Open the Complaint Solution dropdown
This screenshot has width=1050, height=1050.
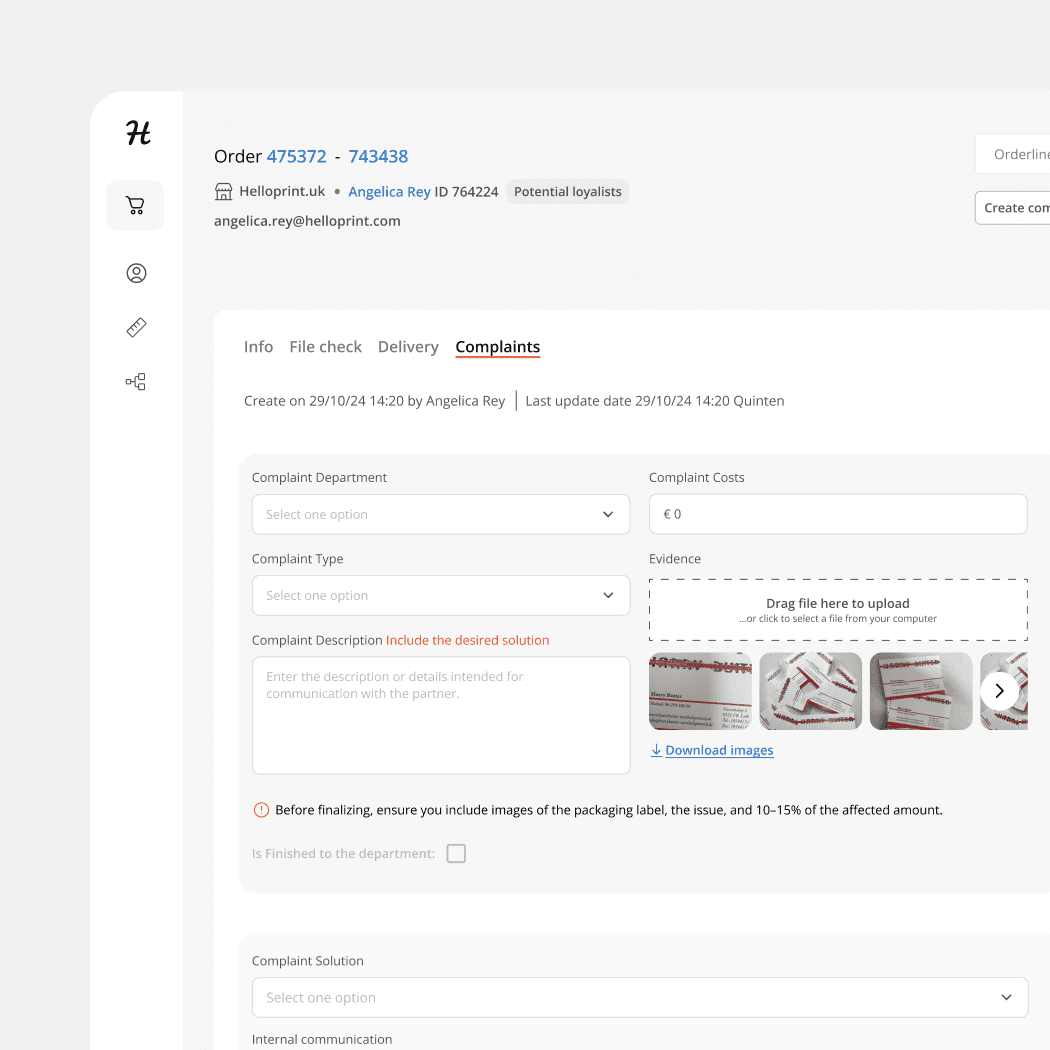(x=640, y=997)
